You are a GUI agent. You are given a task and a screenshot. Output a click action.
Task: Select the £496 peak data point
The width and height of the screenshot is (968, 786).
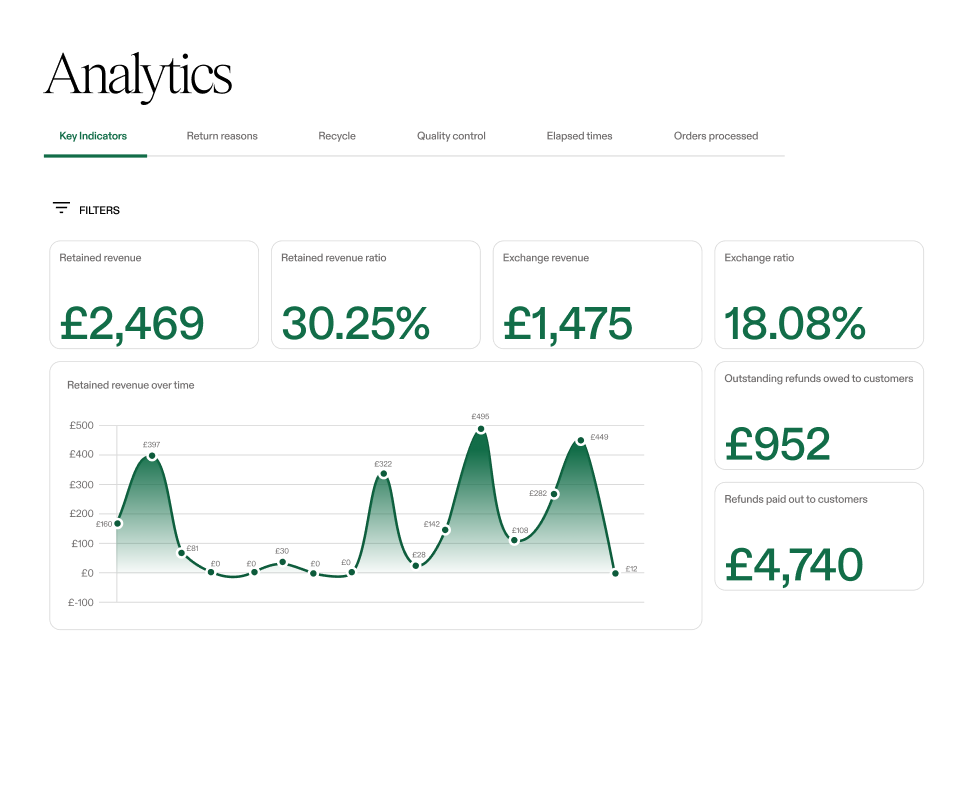pyautogui.click(x=482, y=429)
